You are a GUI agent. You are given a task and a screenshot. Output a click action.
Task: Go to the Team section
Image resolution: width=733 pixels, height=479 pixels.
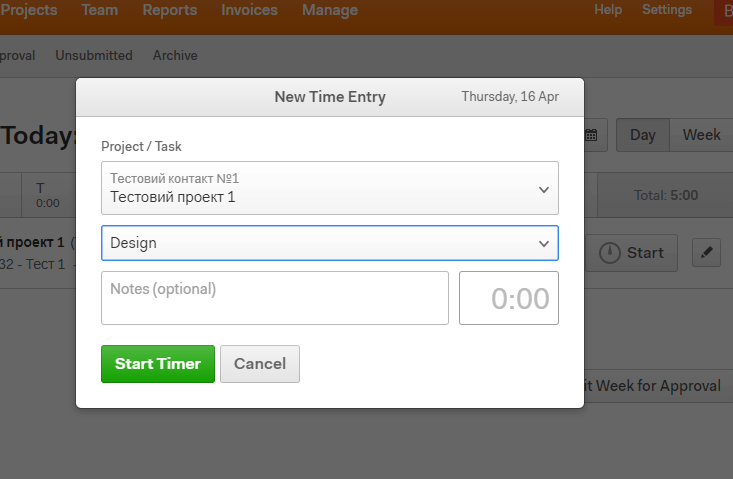point(100,10)
